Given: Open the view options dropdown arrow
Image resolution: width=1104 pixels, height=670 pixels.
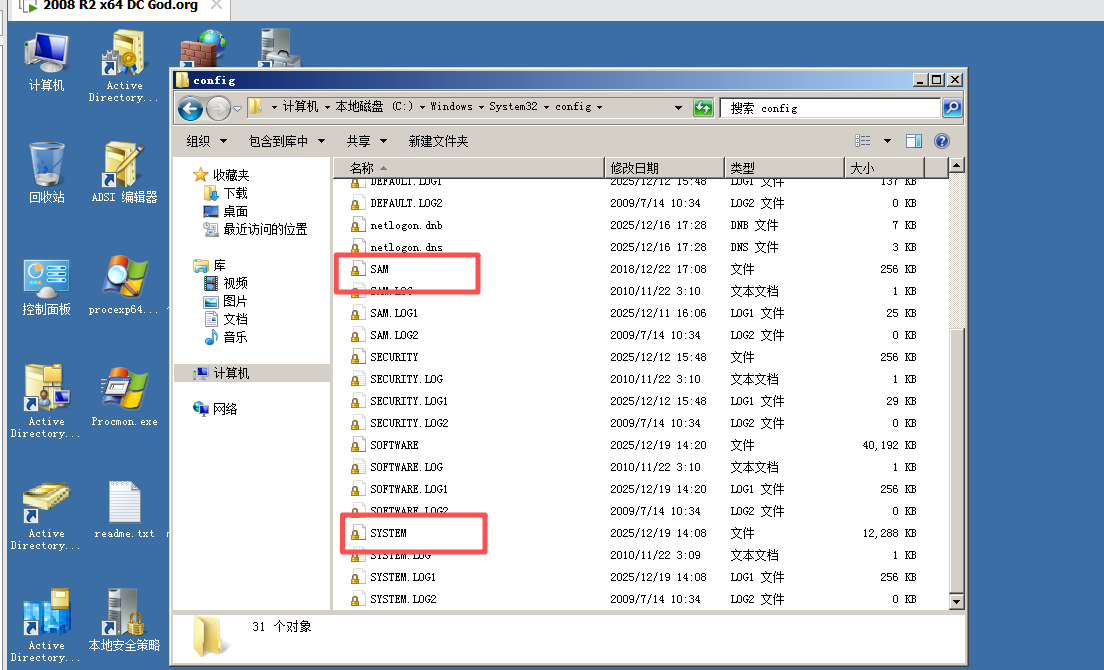Looking at the screenshot, I should click(x=887, y=141).
